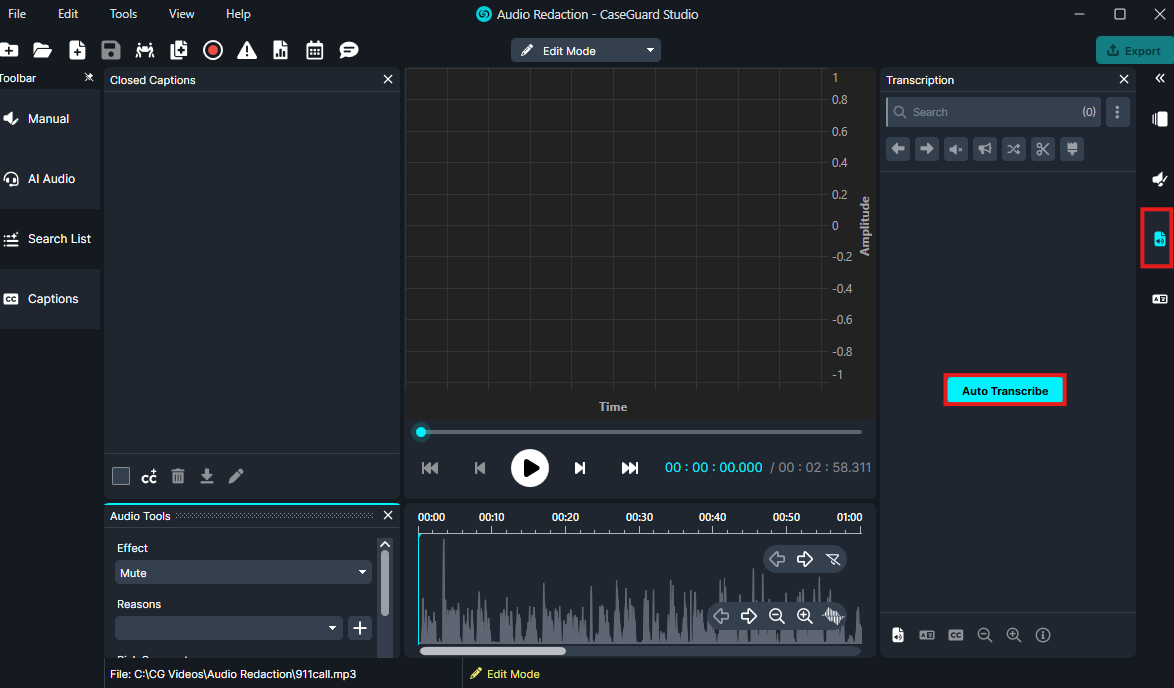
Task: Open the Edit Mode dropdown
Action: click(x=586, y=51)
